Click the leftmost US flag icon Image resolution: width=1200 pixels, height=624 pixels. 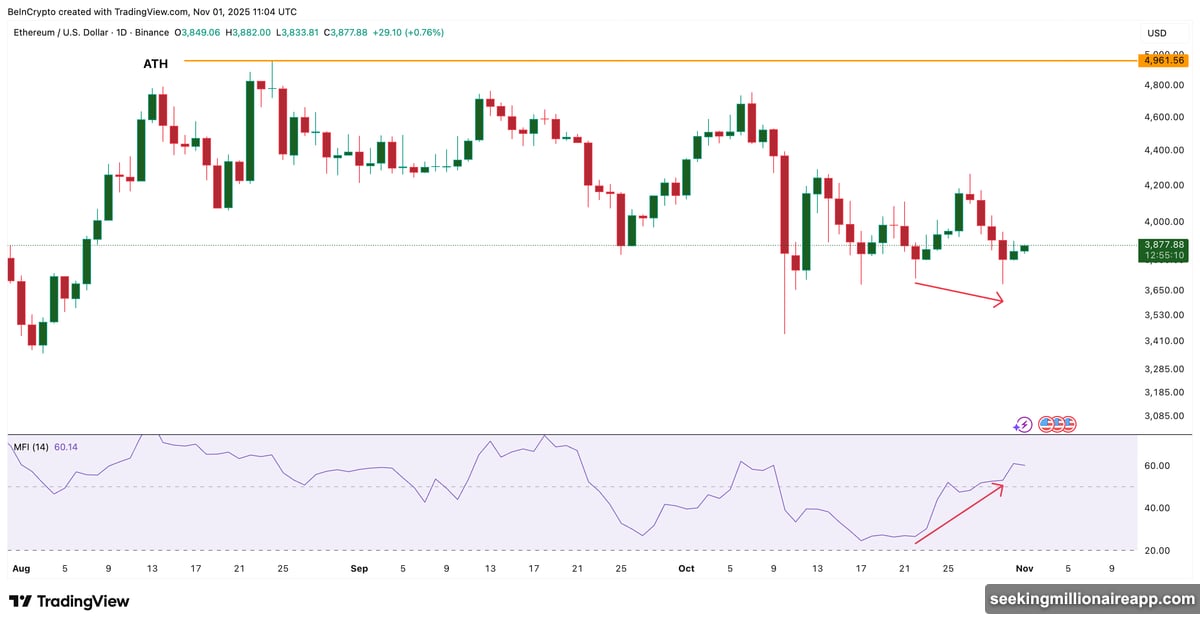pyautogui.click(x=1048, y=424)
